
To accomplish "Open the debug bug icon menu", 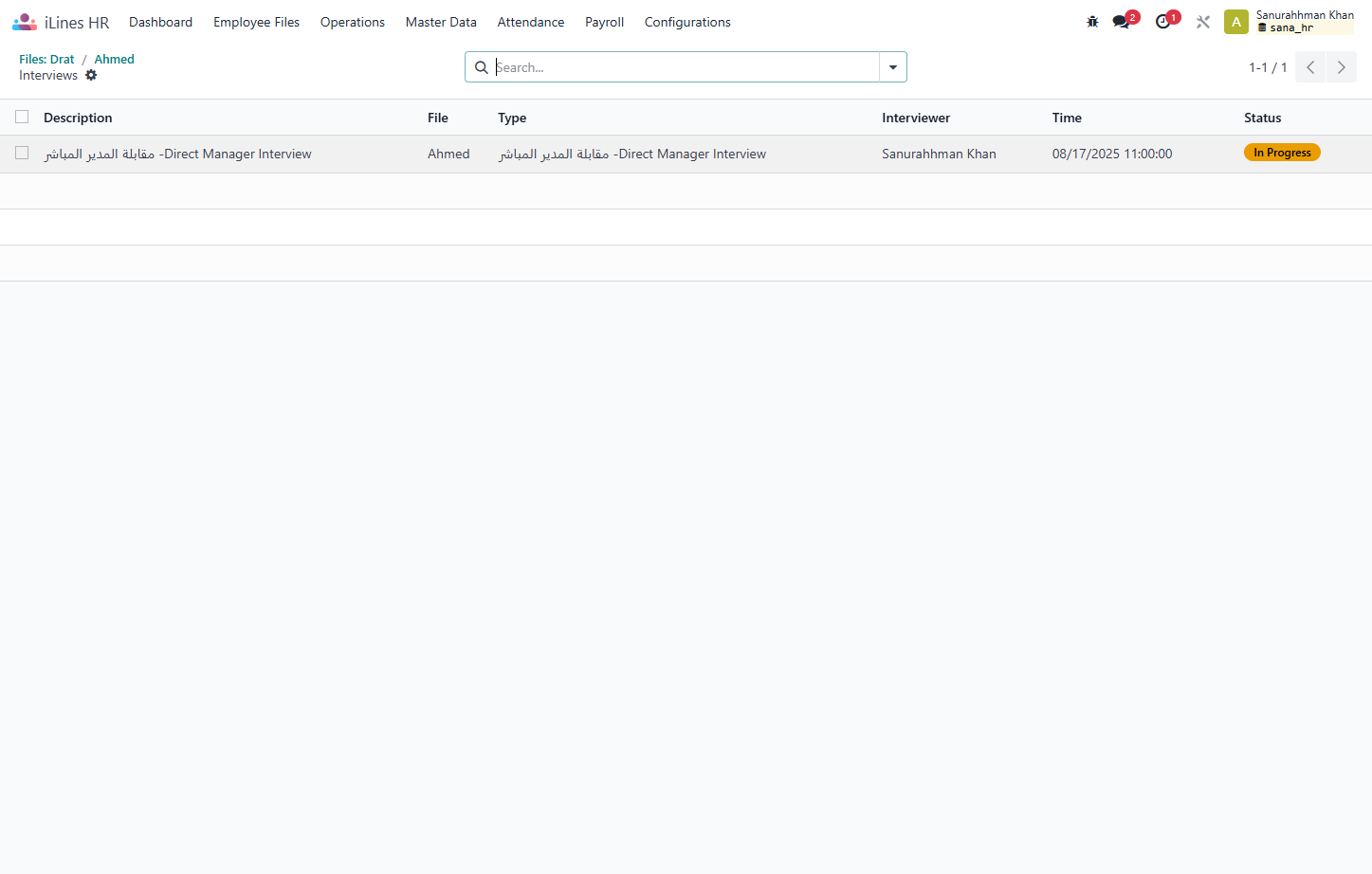I will (x=1092, y=22).
